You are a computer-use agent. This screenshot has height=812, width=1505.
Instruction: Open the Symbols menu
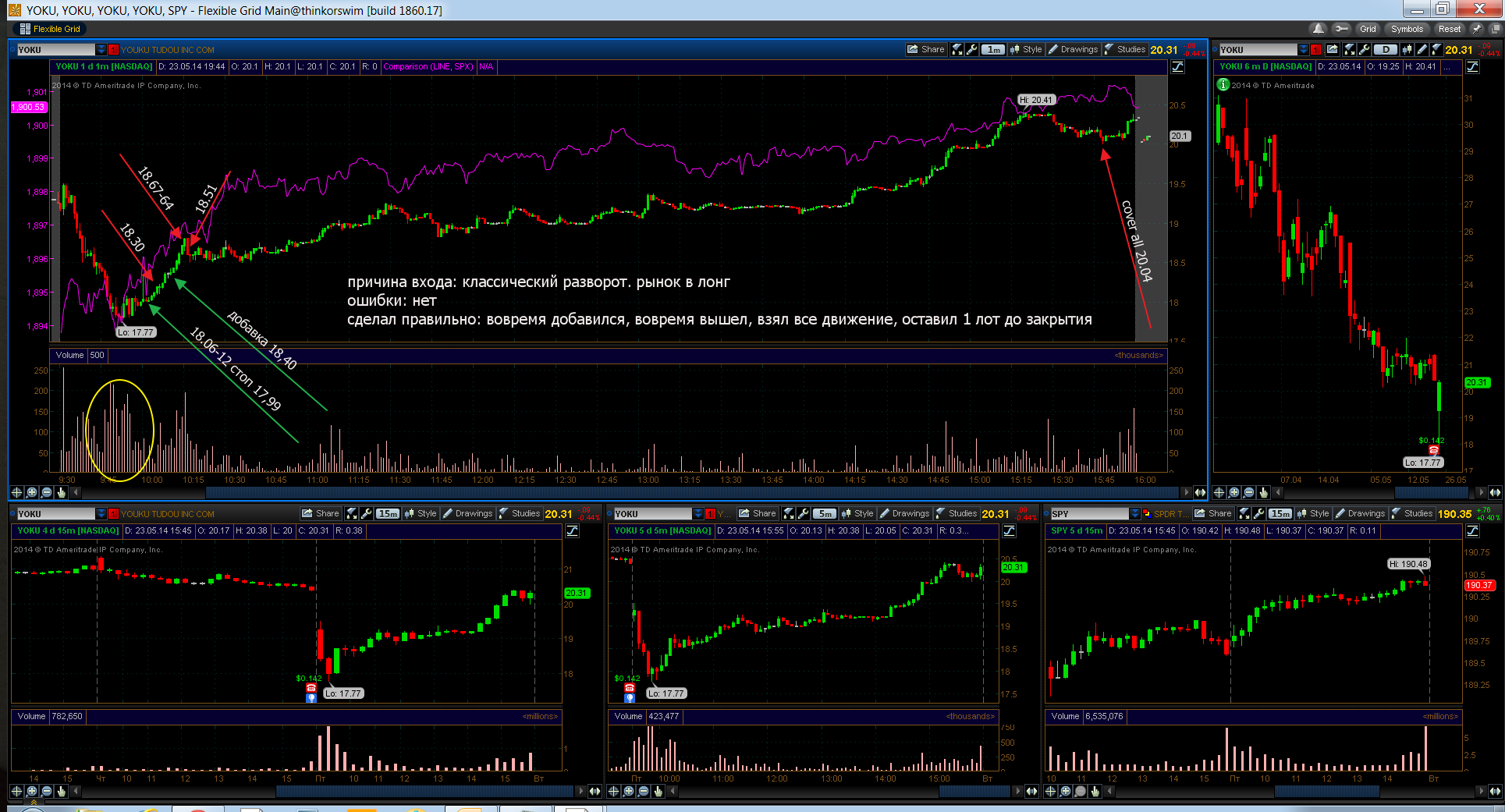click(1407, 29)
